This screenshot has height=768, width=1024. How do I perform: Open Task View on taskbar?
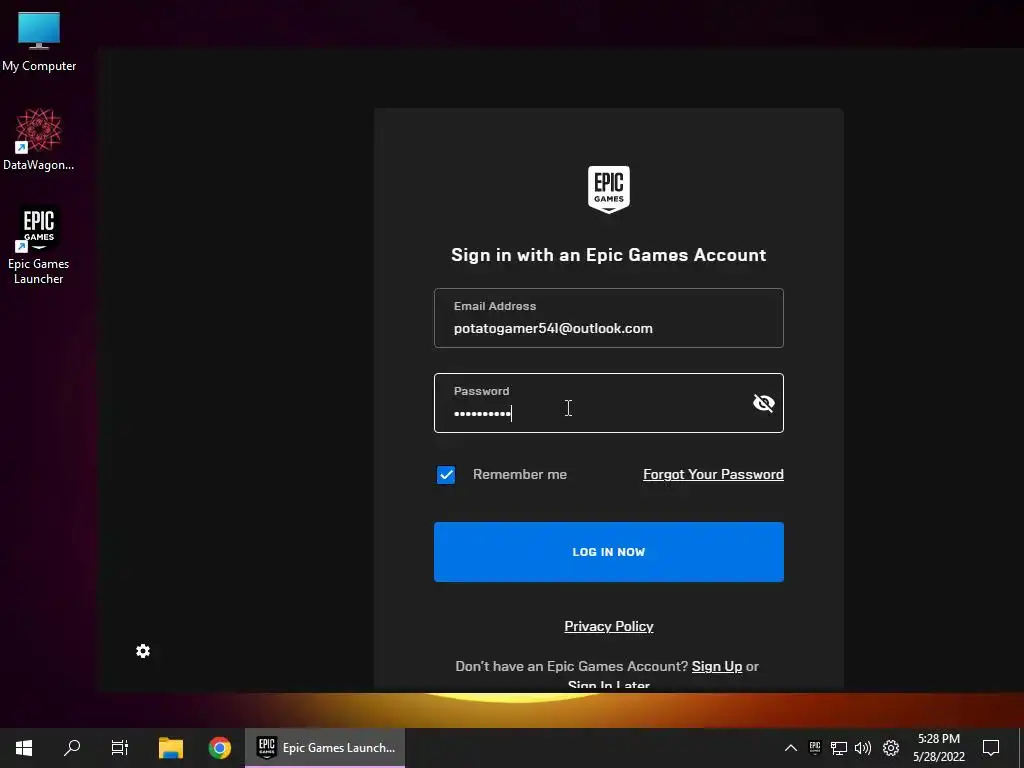[120, 748]
